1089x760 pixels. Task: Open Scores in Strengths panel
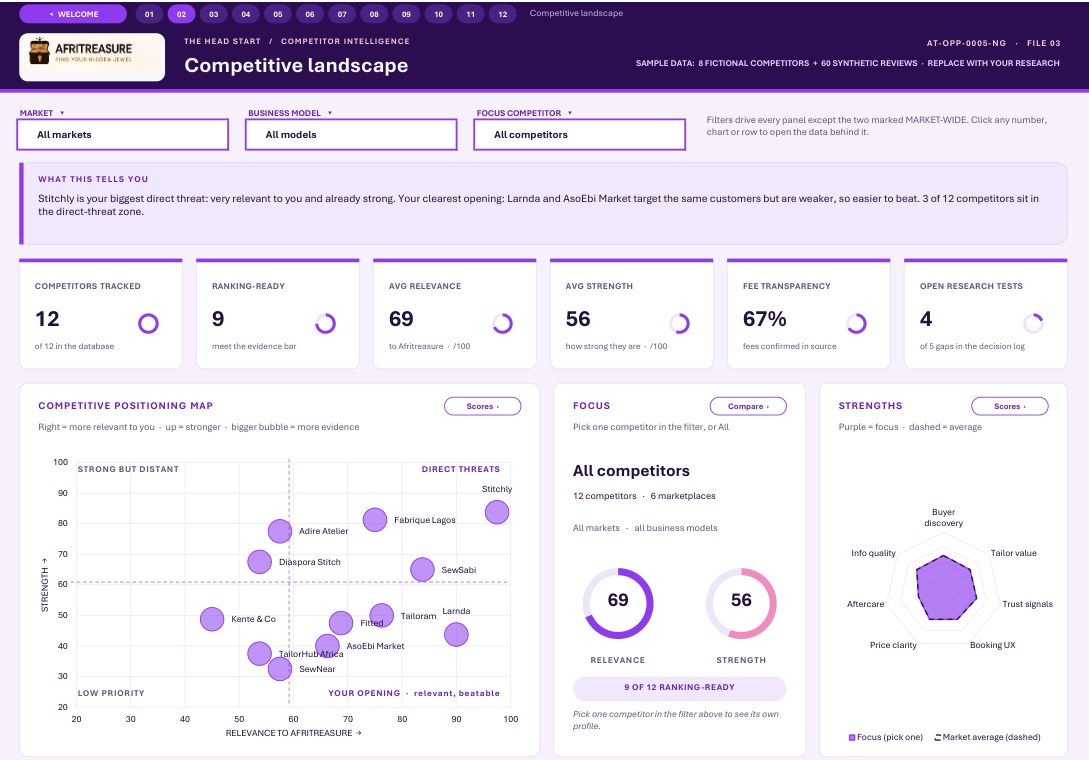[1010, 406]
